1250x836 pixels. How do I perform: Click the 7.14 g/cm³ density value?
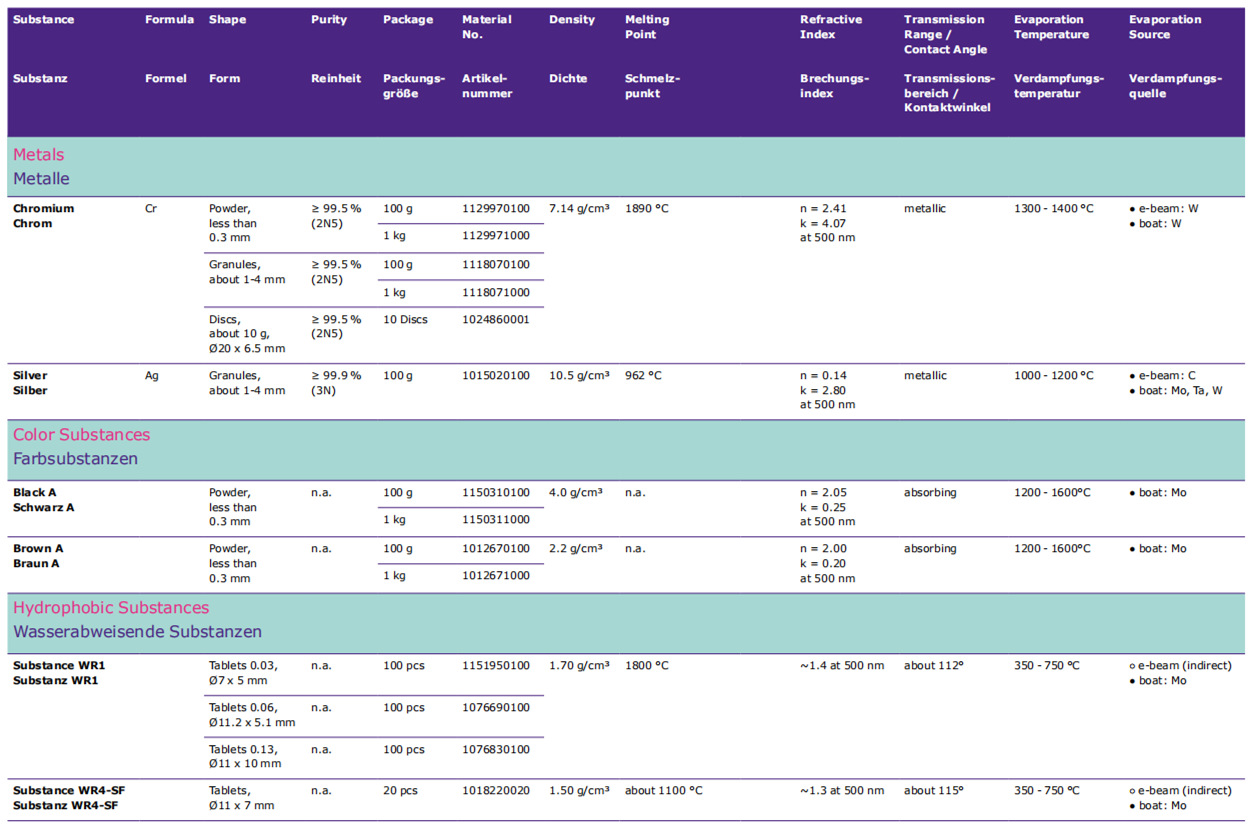click(579, 209)
